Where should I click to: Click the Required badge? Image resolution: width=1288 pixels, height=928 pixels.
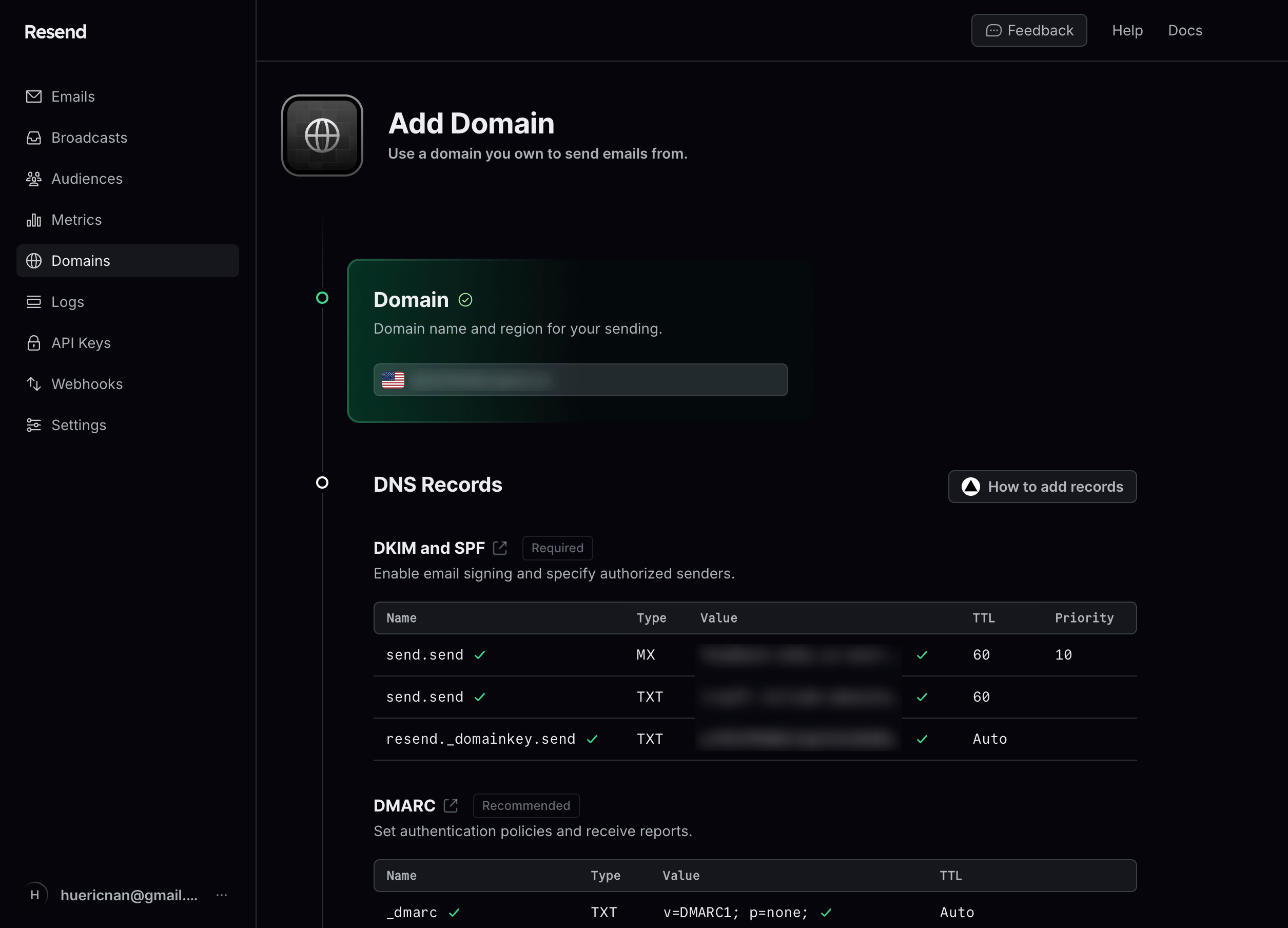tap(558, 548)
